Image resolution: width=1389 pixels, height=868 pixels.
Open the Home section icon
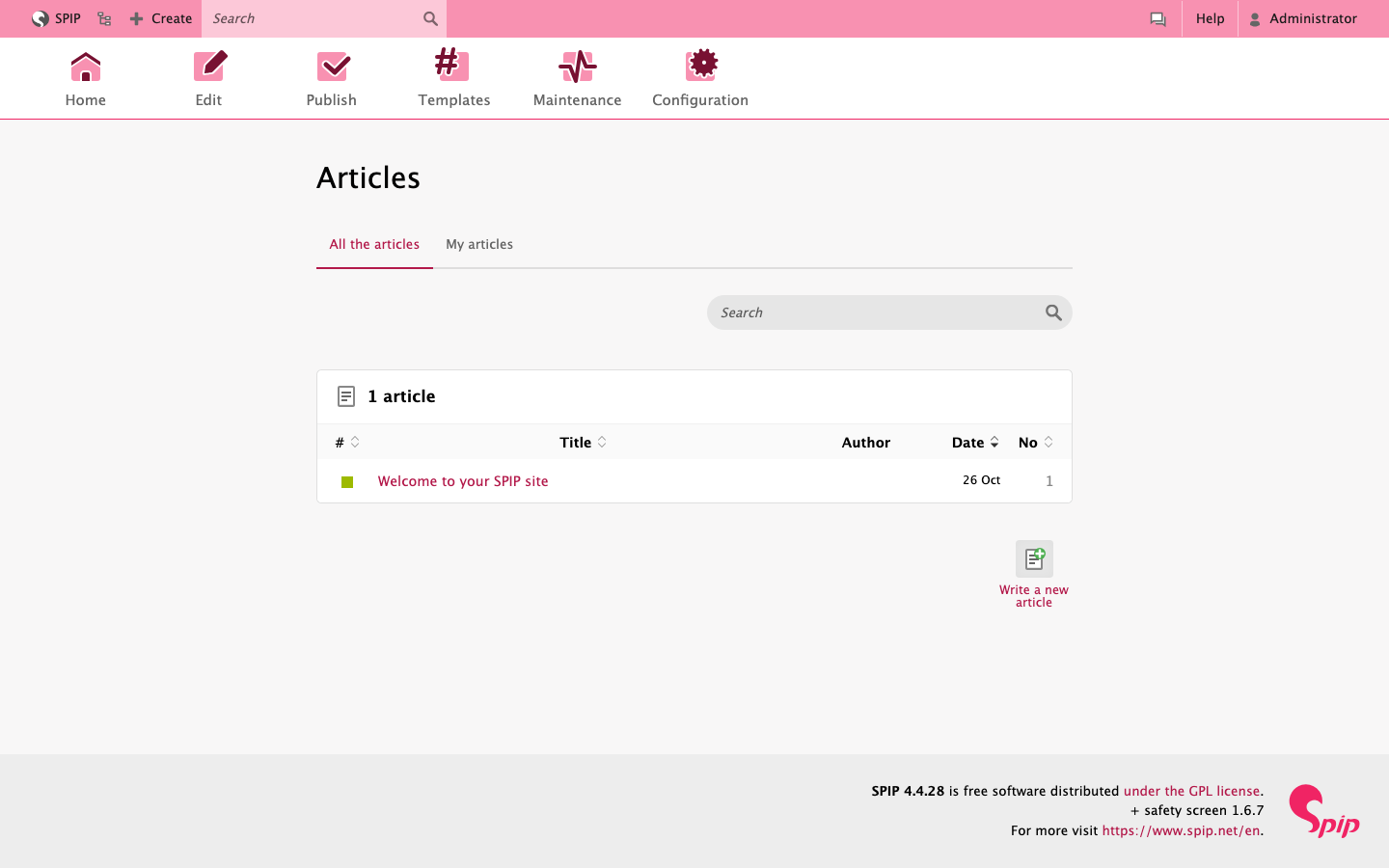(x=86, y=67)
